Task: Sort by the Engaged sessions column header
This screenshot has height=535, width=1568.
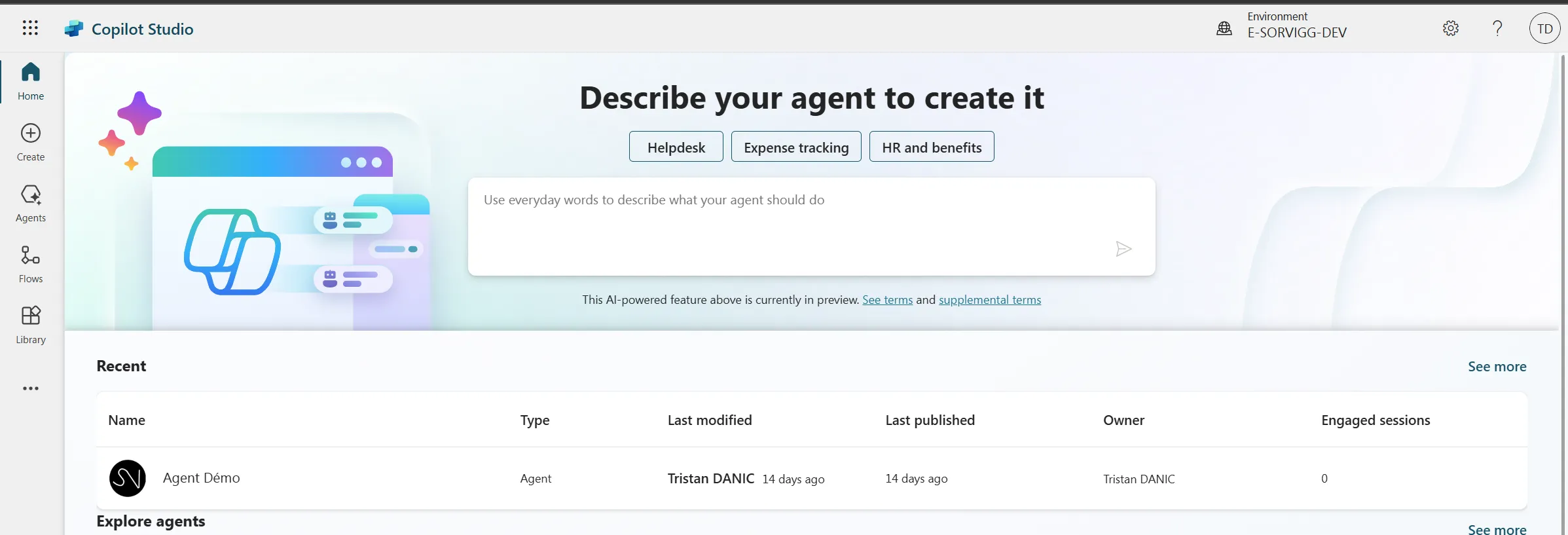Action: pos(1376,420)
